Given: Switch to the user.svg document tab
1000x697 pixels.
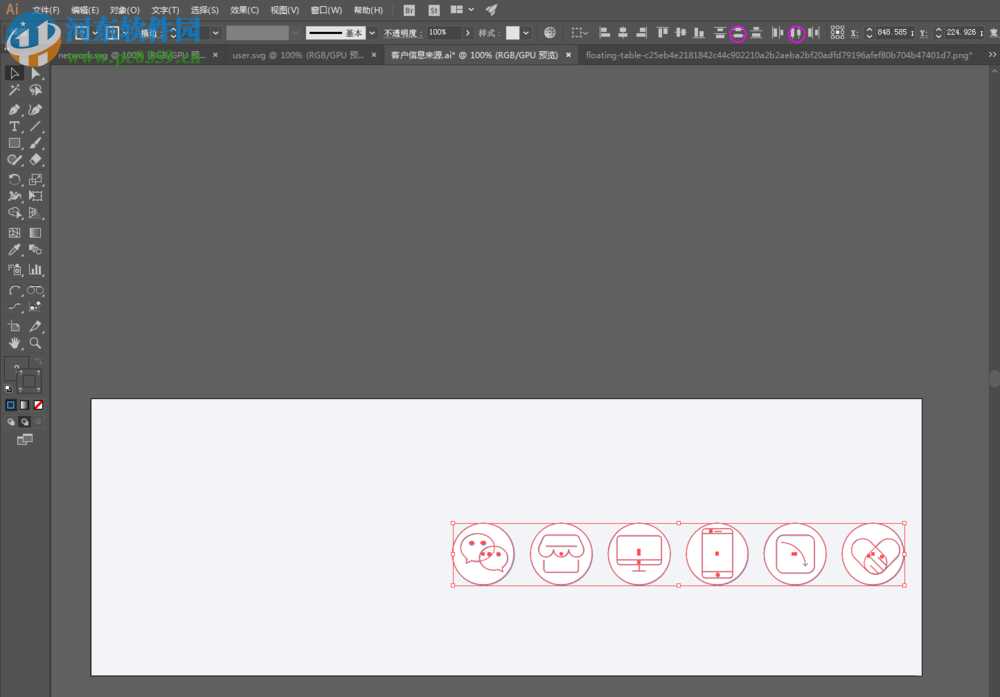Looking at the screenshot, I should click(298, 56).
